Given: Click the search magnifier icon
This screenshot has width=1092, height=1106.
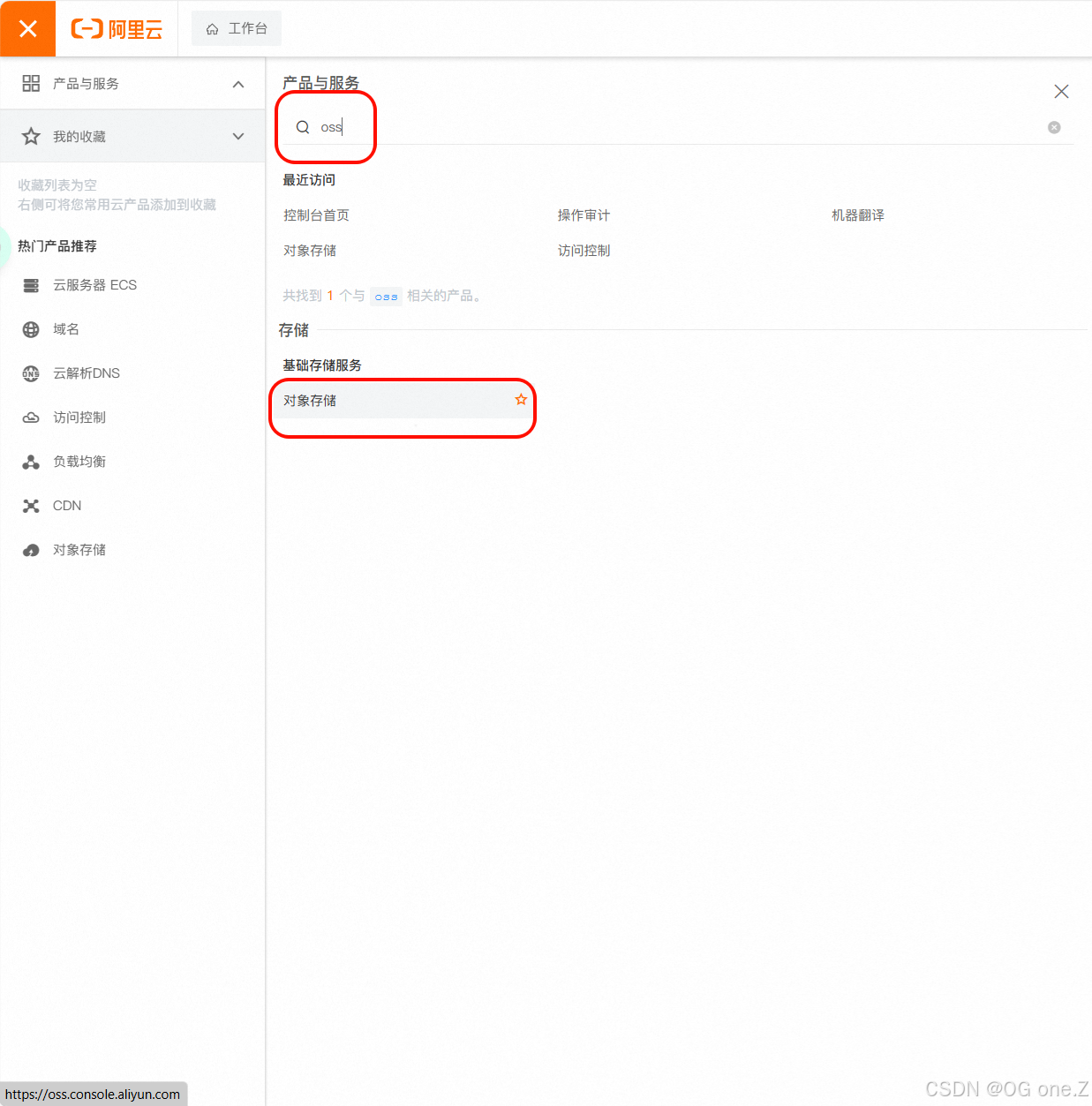Looking at the screenshot, I should click(x=303, y=127).
